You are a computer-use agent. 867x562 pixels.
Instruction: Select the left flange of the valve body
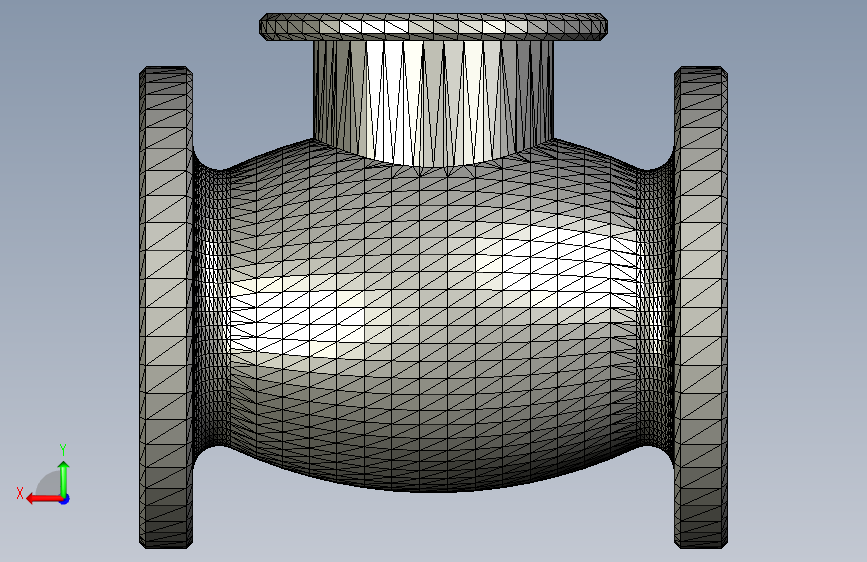coord(166,308)
